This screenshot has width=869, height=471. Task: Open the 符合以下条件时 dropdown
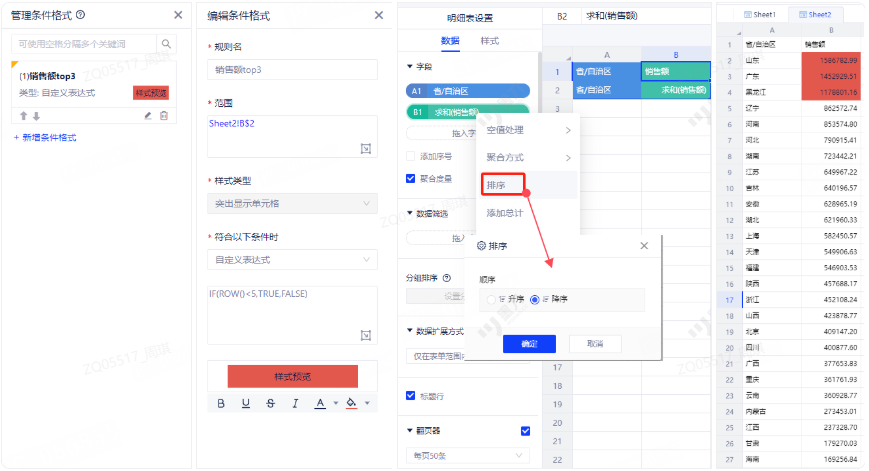pos(291,260)
